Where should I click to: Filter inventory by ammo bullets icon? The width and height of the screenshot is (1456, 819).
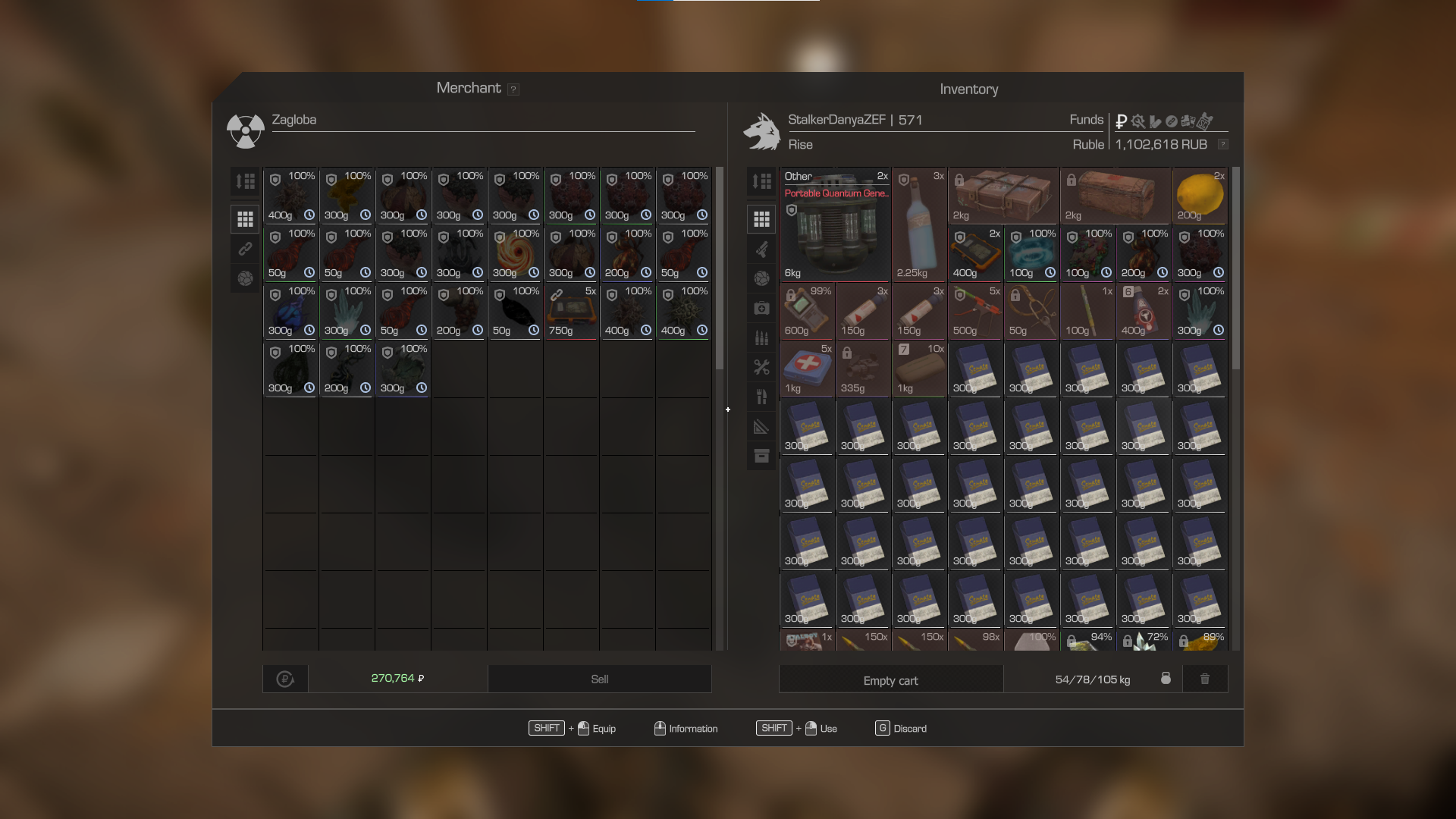[x=761, y=337]
